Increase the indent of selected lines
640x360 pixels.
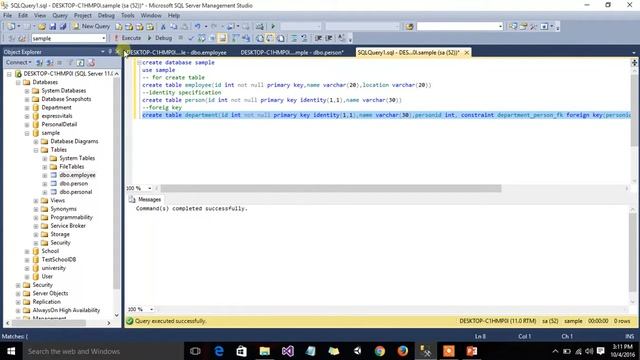coord(329,38)
